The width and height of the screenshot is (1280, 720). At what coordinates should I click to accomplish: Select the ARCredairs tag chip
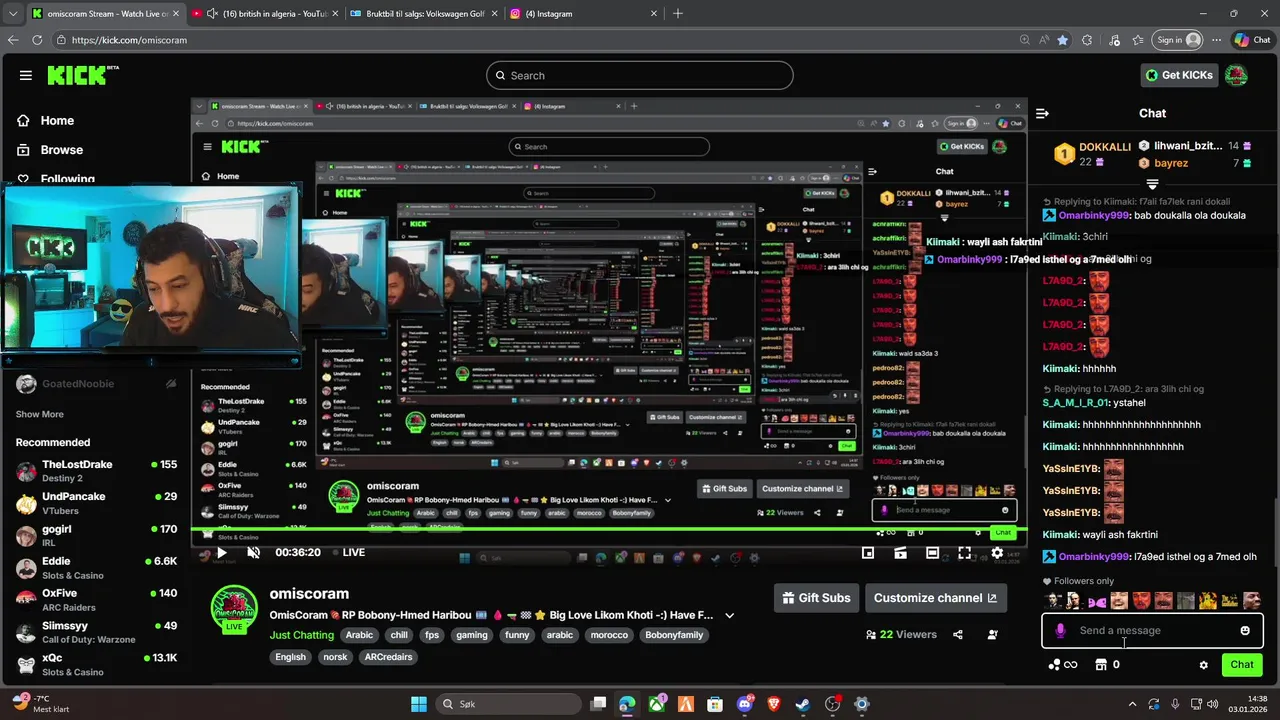click(388, 657)
